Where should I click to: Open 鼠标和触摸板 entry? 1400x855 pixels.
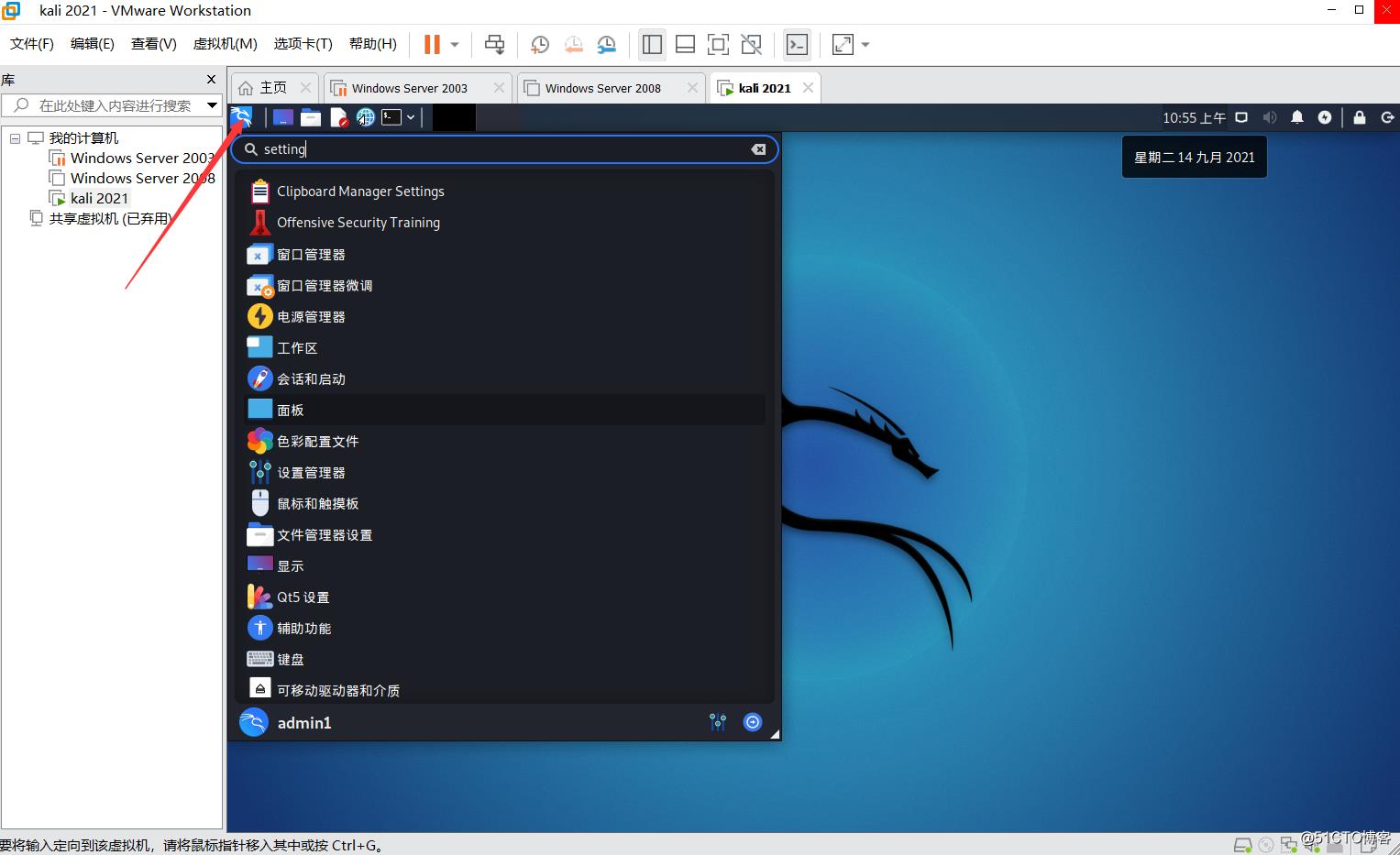(x=506, y=503)
